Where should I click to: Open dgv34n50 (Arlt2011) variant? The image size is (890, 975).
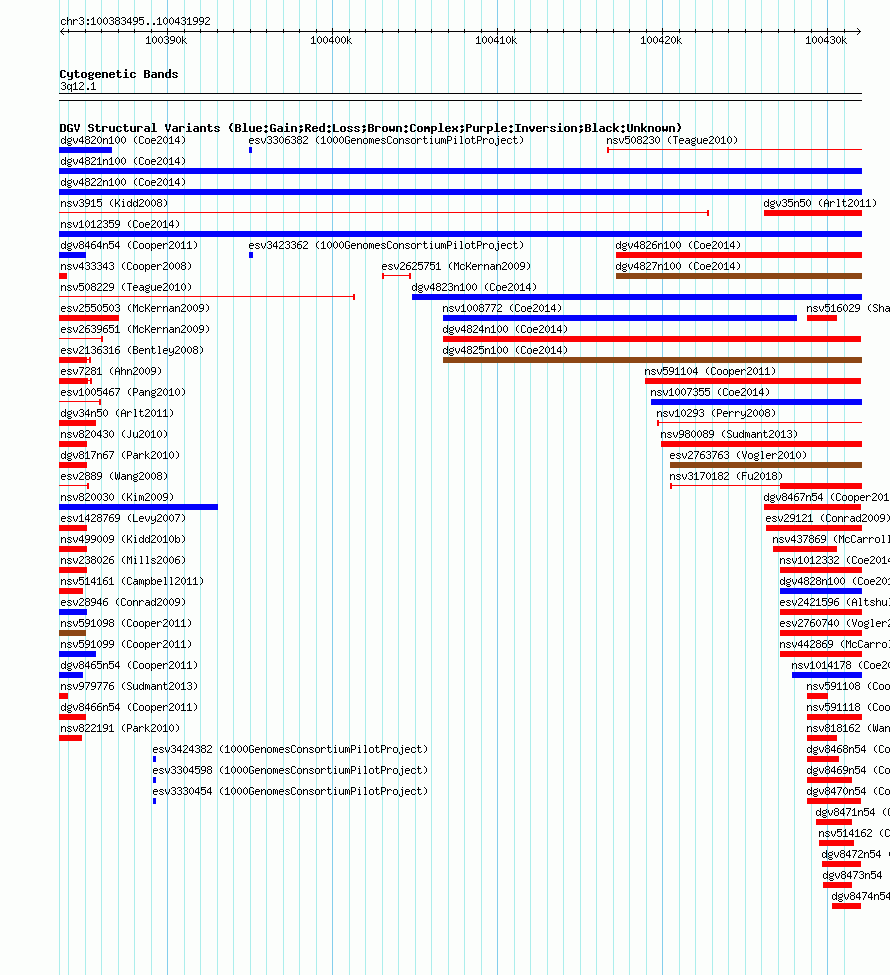(x=117, y=414)
